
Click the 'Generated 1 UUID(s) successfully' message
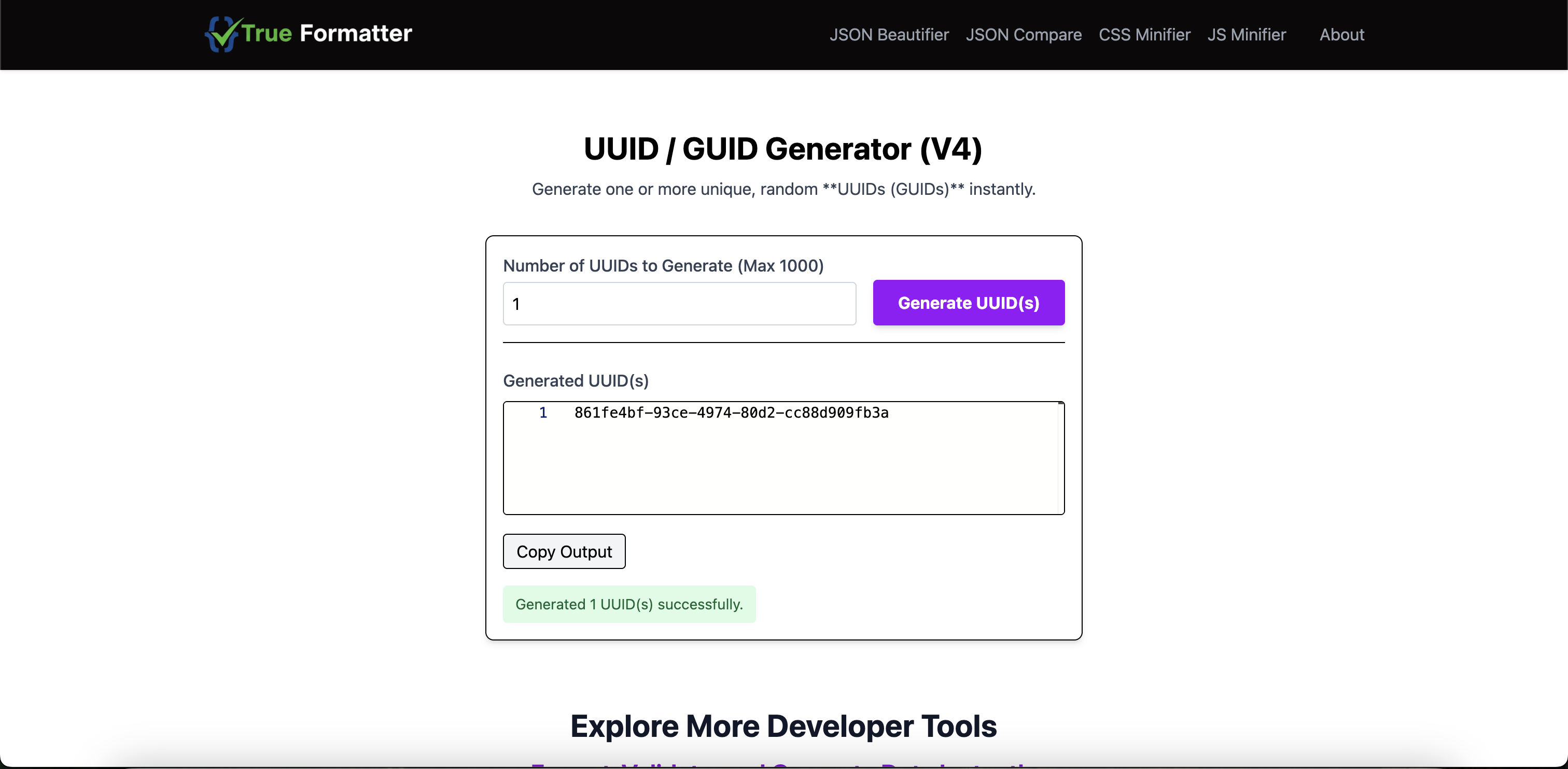(x=629, y=604)
